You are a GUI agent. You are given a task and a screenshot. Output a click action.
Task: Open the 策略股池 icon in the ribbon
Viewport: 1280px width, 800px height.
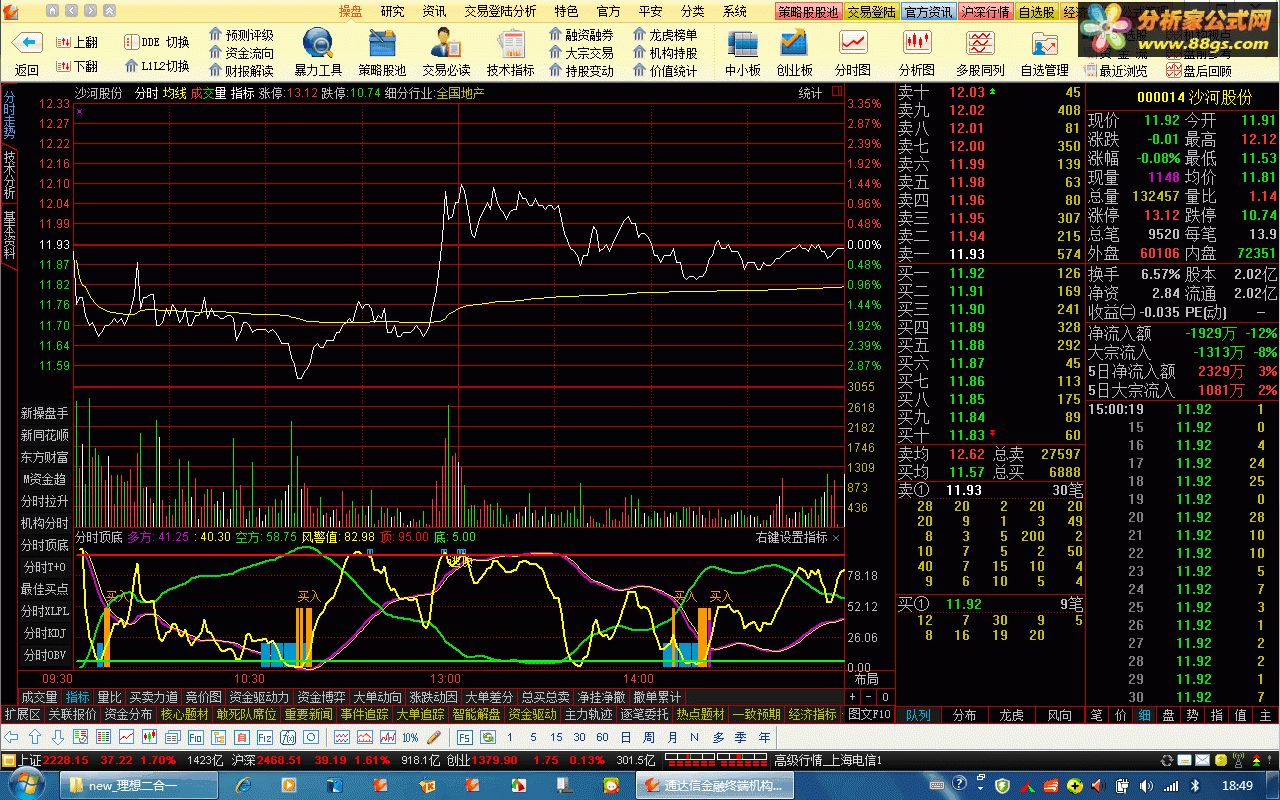(x=382, y=44)
